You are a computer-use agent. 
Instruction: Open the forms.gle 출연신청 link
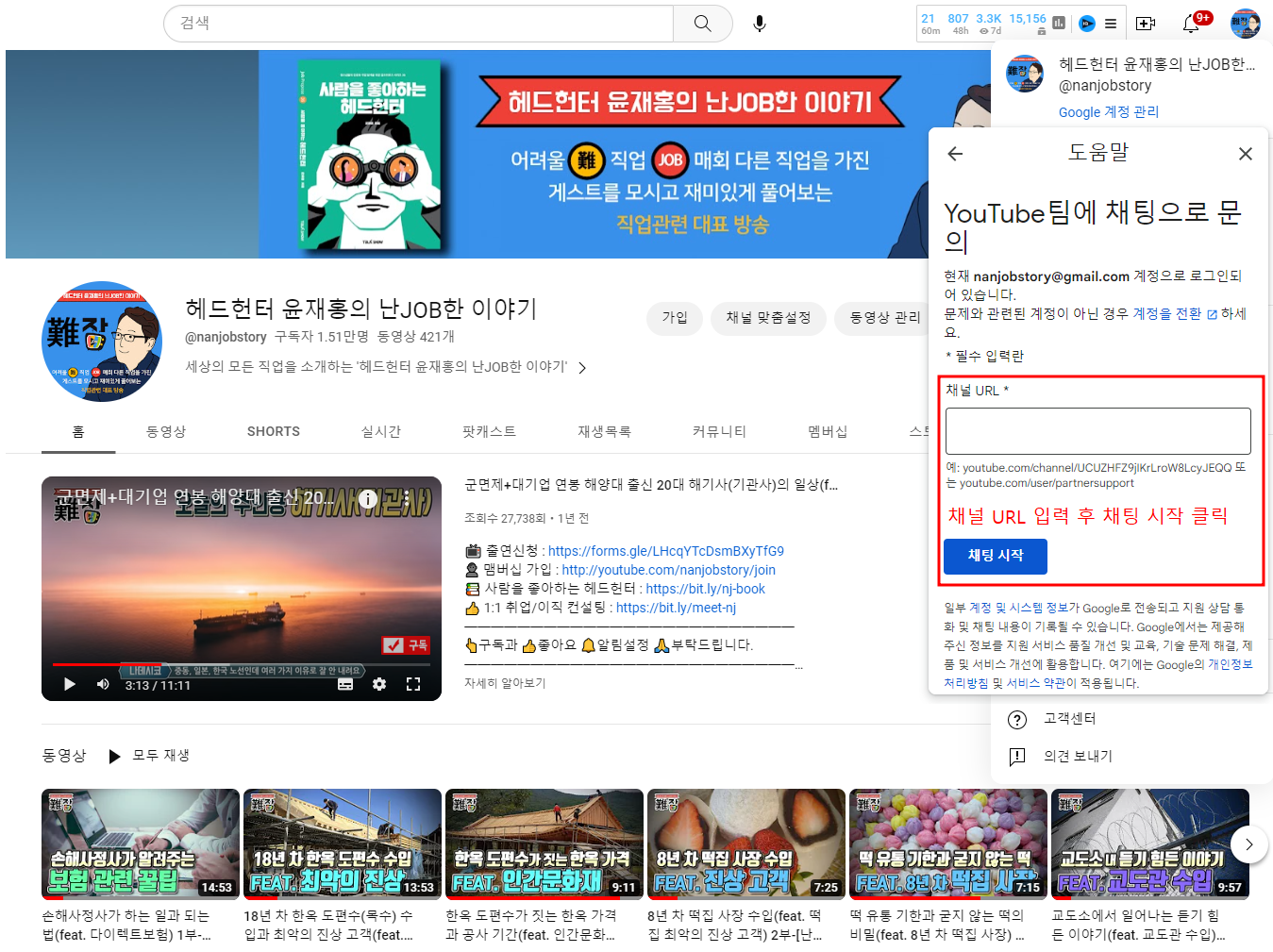666,551
